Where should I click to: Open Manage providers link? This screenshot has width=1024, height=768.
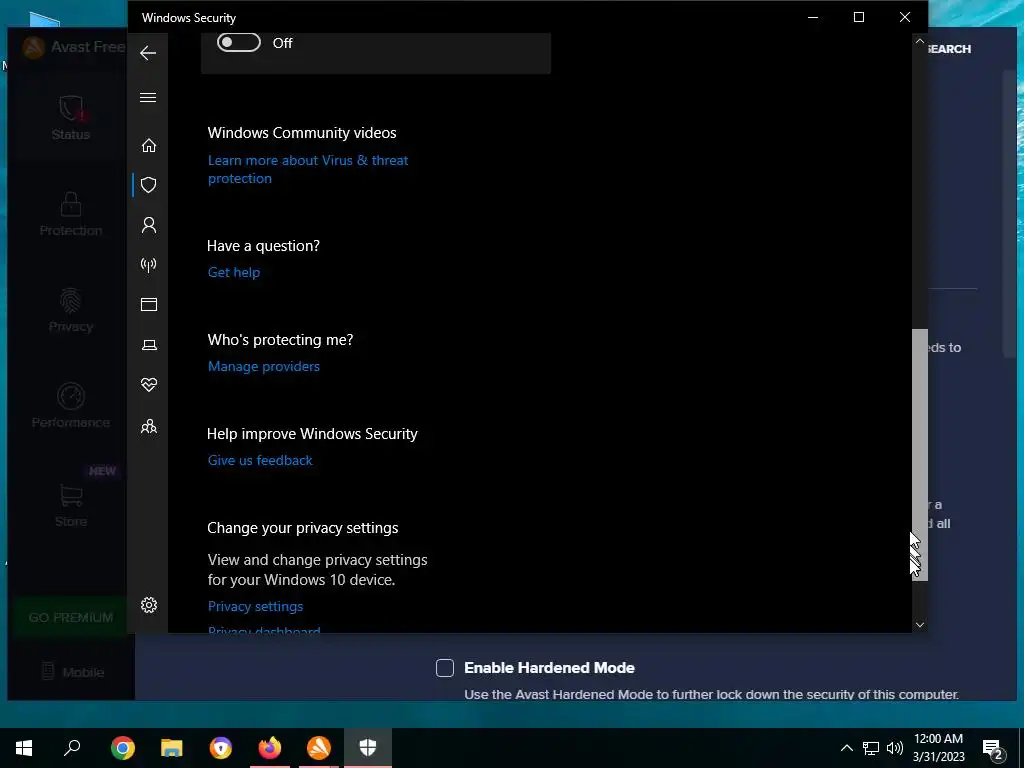[264, 366]
